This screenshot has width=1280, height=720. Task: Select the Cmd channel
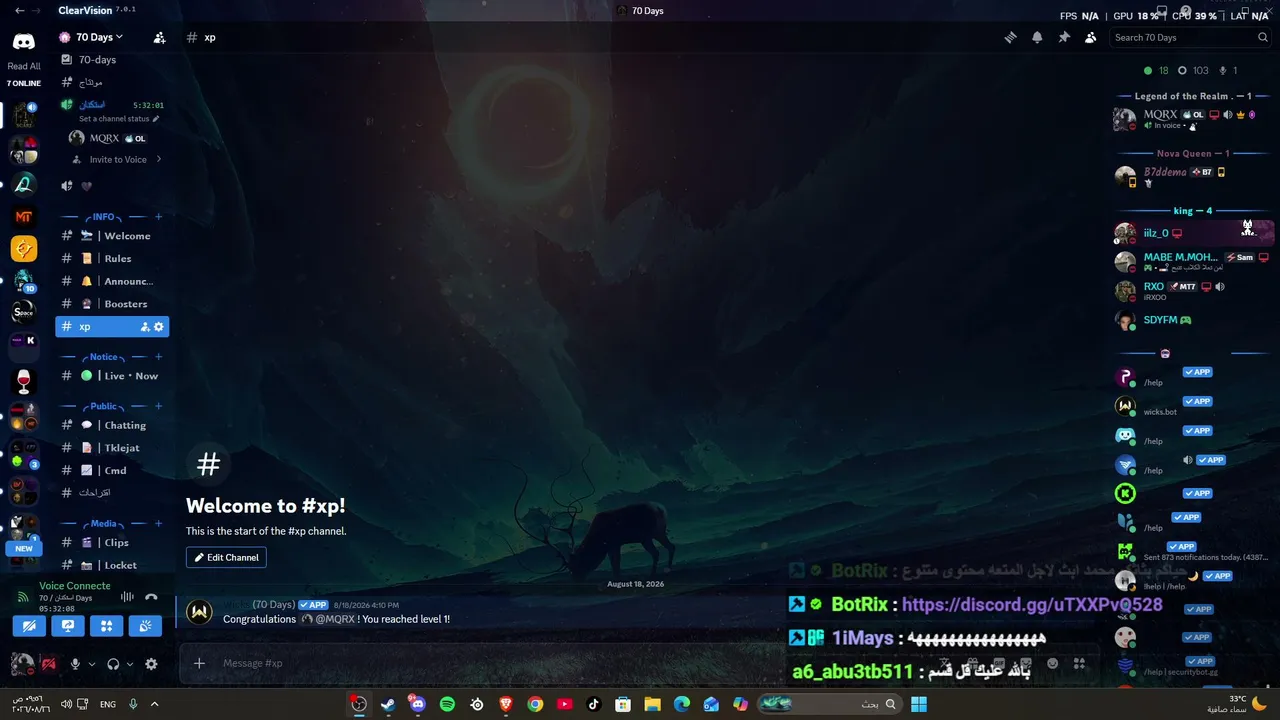pos(112,471)
